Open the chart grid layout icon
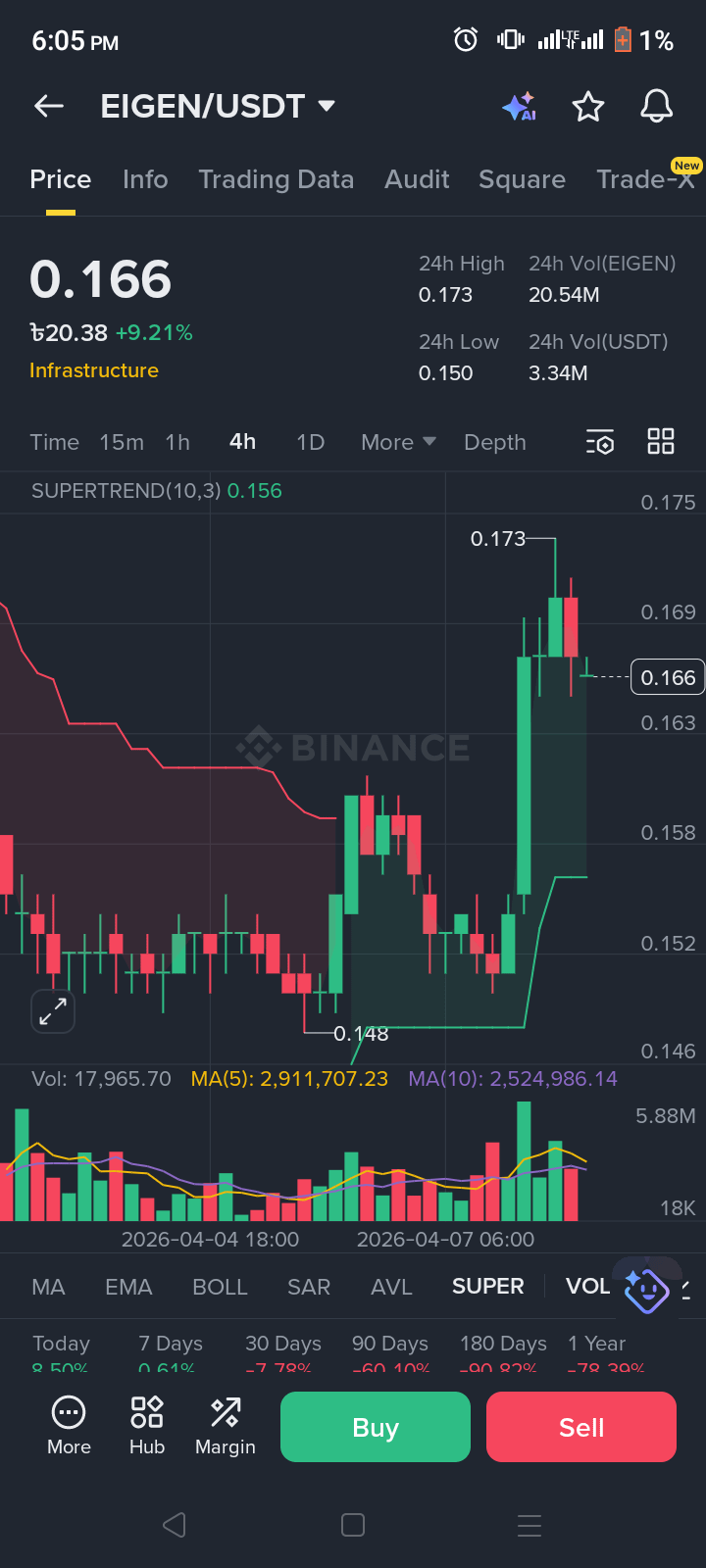The image size is (706, 1568). point(661,441)
